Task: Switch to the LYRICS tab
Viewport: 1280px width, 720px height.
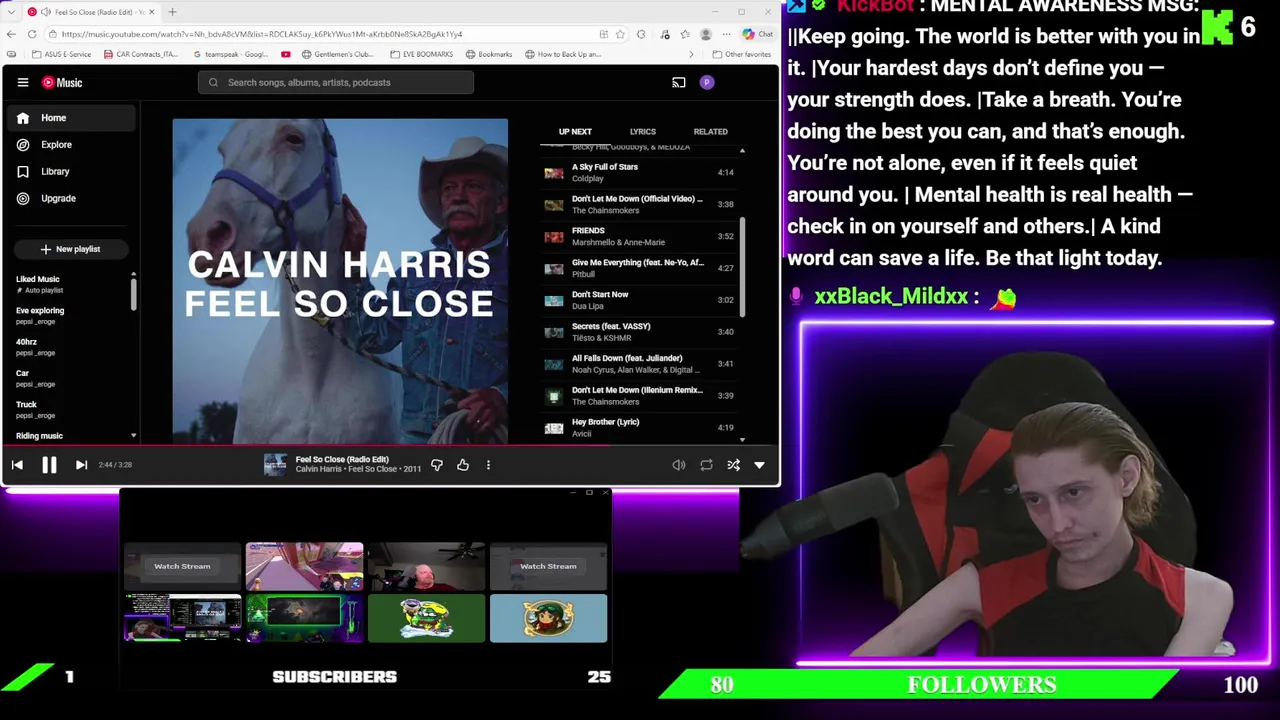Action: tap(643, 132)
